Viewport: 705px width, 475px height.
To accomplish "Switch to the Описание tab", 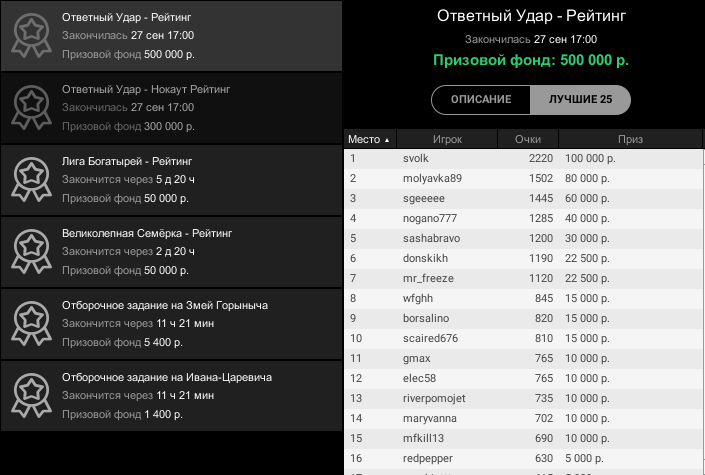I will (x=481, y=100).
